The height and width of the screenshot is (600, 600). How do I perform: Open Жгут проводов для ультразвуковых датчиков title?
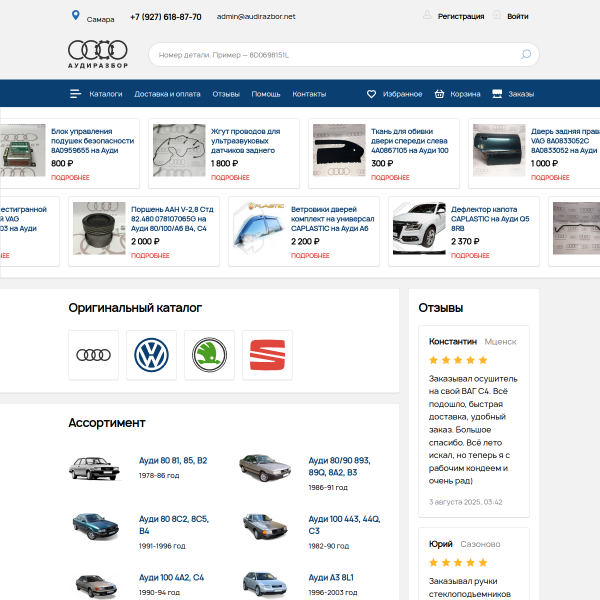point(245,141)
